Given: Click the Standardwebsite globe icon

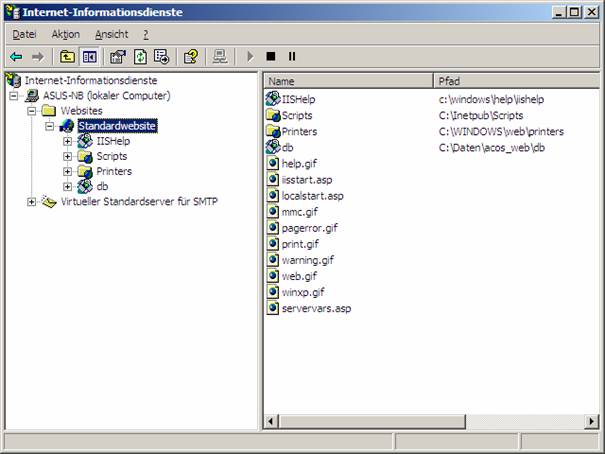Looking at the screenshot, I should 67,126.
